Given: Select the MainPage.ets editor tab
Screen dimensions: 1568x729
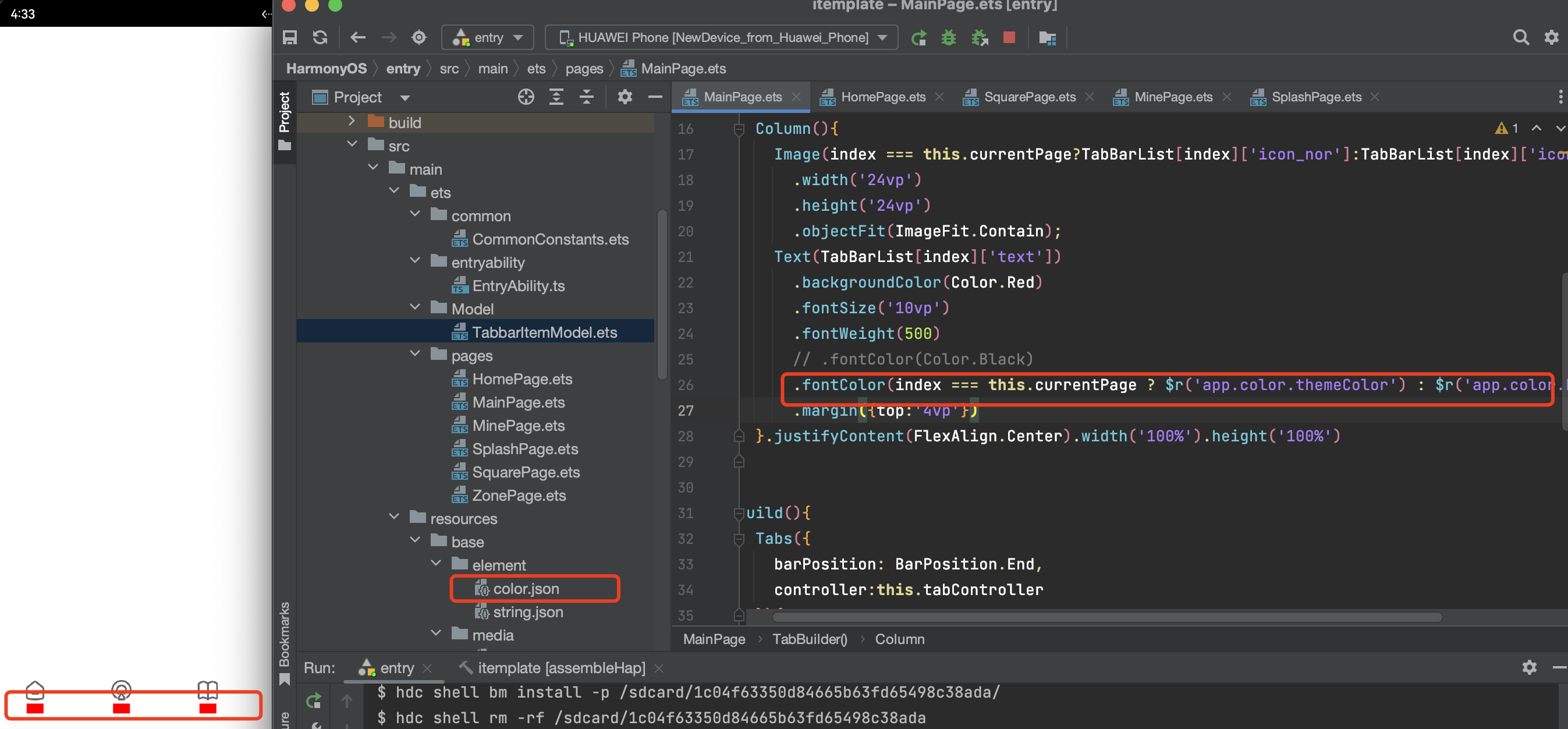Looking at the screenshot, I should pyautogui.click(x=742, y=97).
